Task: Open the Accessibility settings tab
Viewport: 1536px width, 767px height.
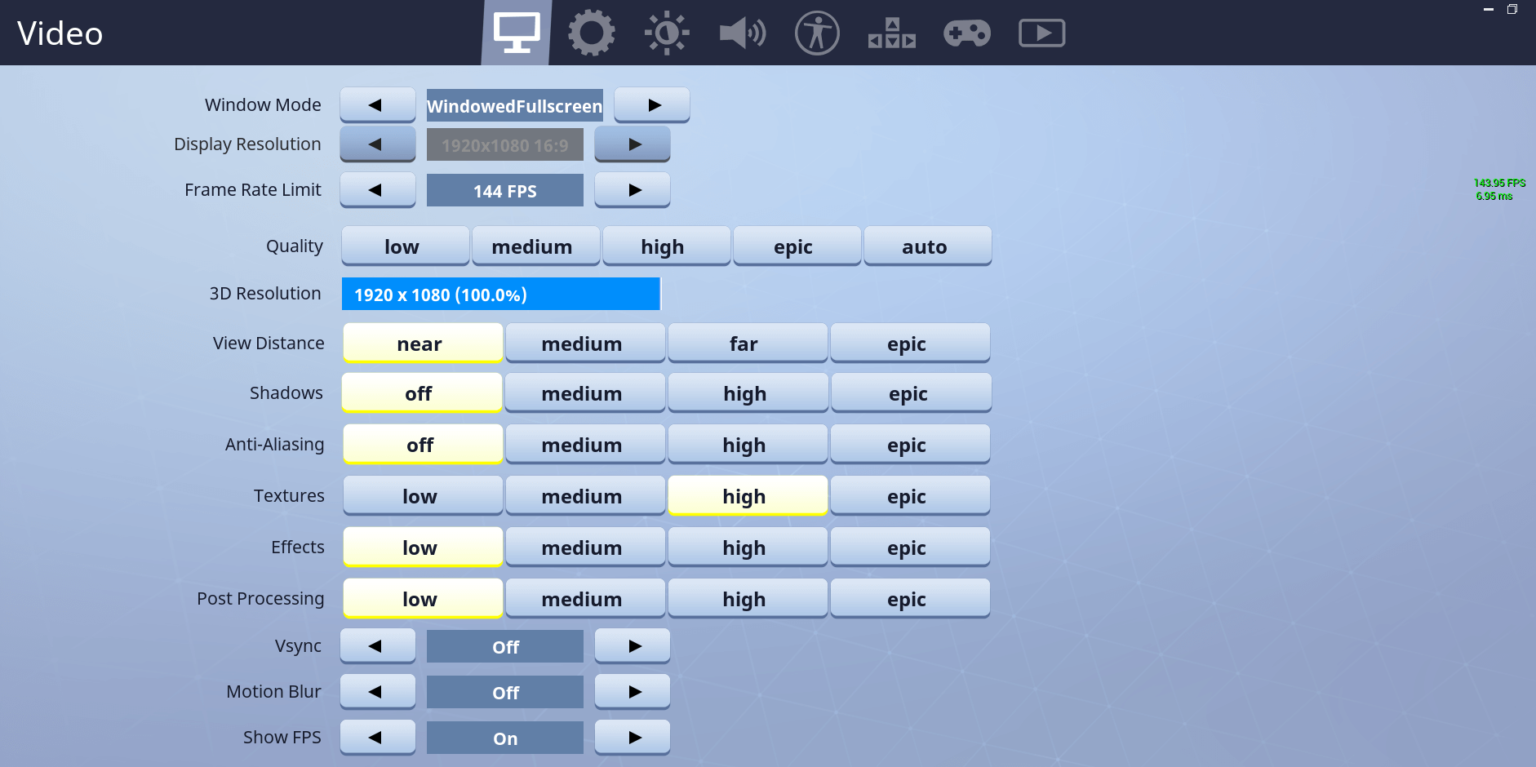Action: click(817, 33)
